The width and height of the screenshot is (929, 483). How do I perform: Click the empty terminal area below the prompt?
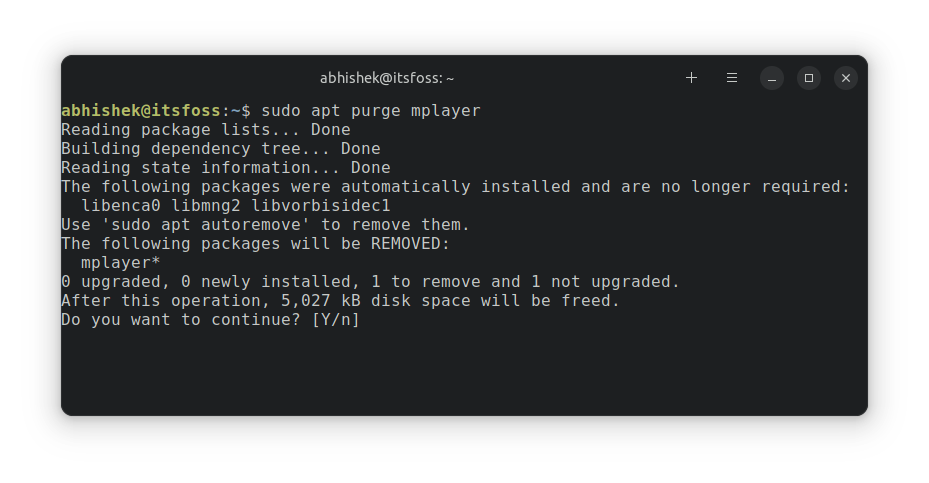click(464, 370)
